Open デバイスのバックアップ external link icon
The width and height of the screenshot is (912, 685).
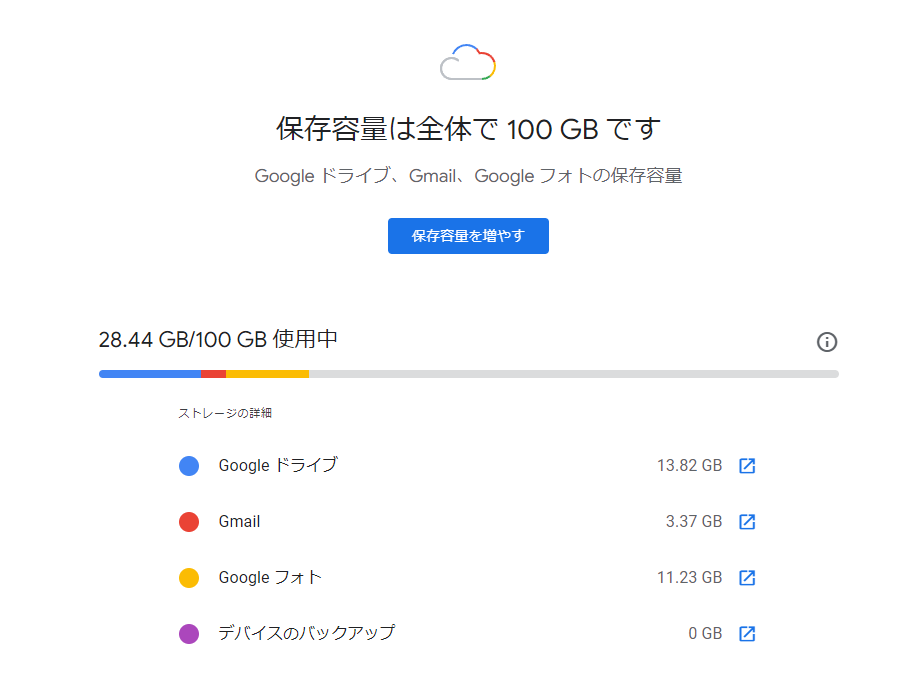click(747, 633)
